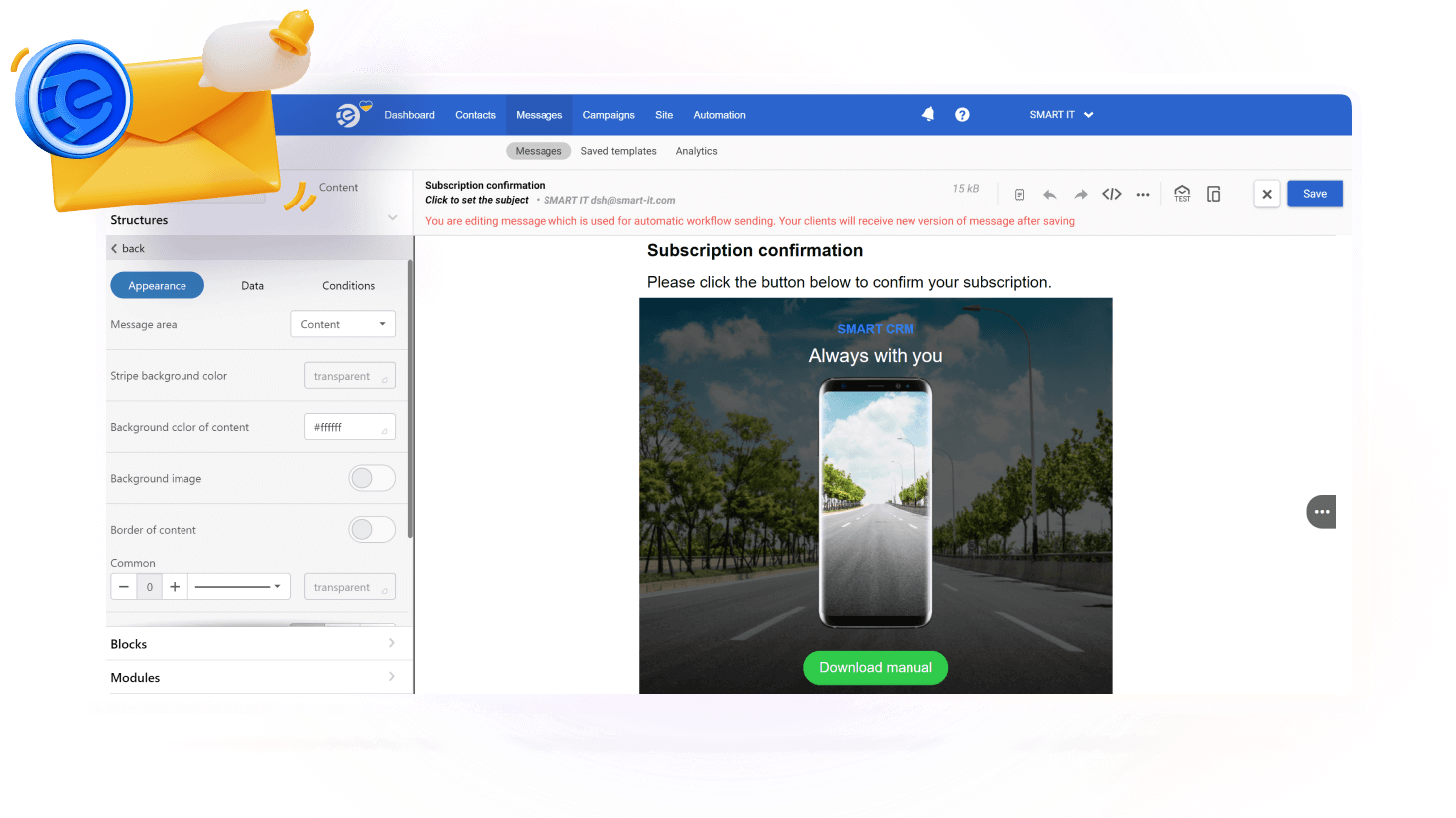Click the device preview icon
The image size is (1456, 818).
point(1214,194)
